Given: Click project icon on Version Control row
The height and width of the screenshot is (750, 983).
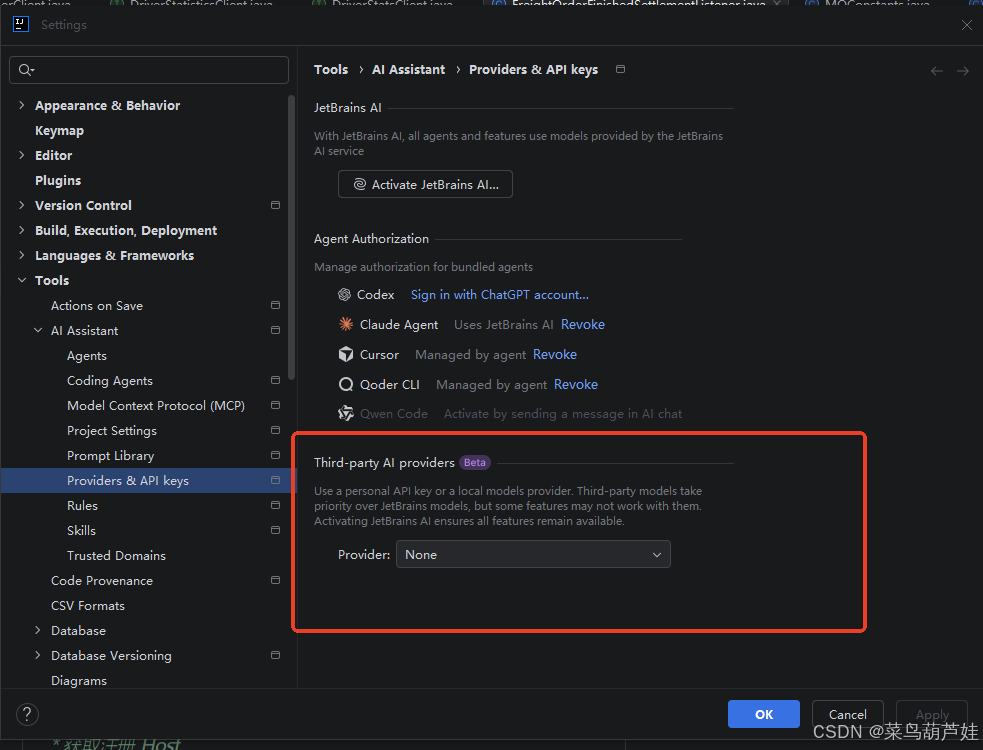Looking at the screenshot, I should click(x=275, y=205).
